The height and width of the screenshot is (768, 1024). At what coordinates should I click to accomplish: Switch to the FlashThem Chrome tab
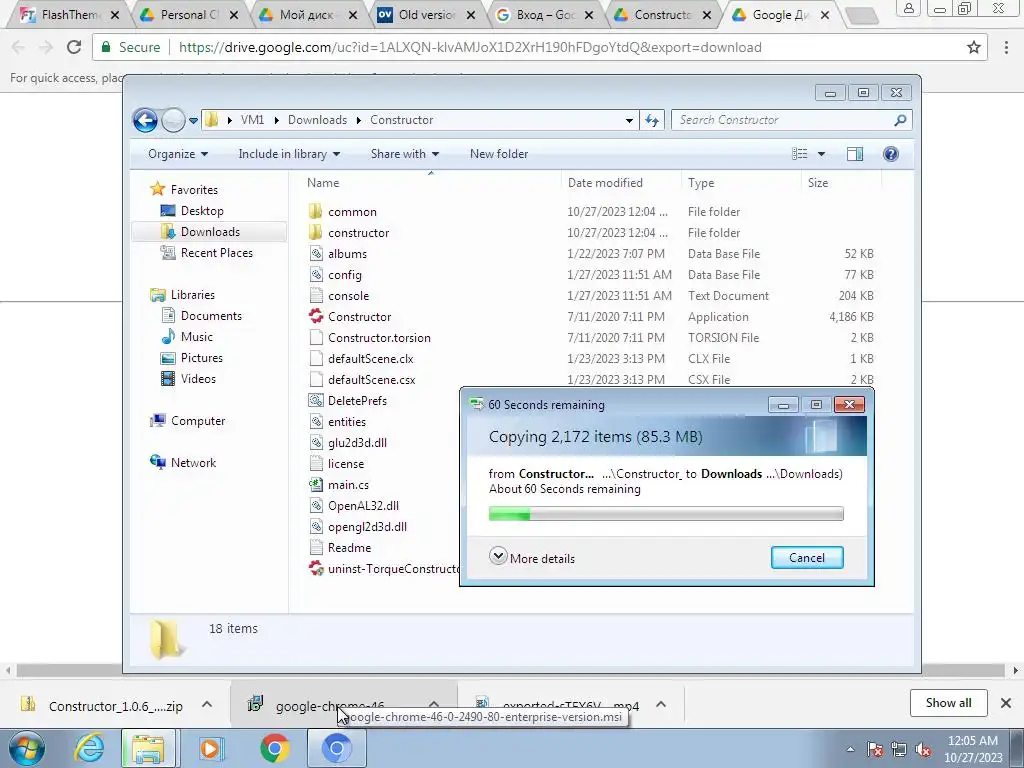pos(70,14)
